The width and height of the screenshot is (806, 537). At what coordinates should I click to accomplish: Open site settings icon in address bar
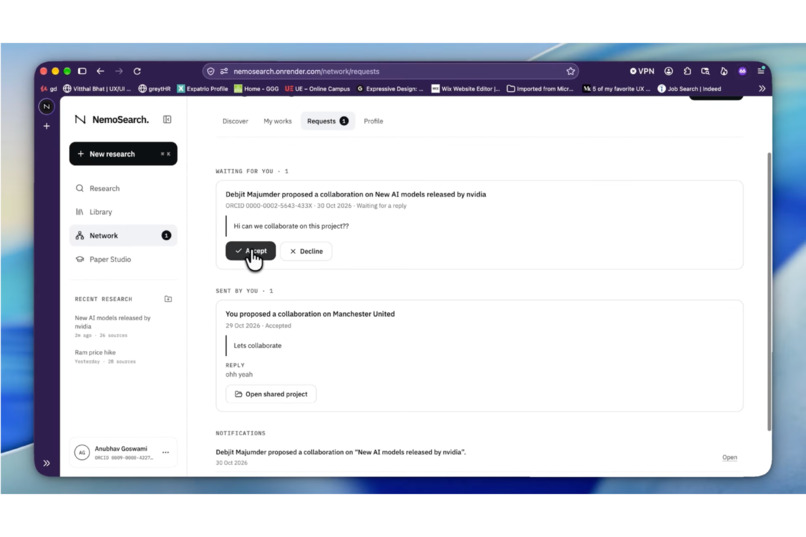pos(224,71)
